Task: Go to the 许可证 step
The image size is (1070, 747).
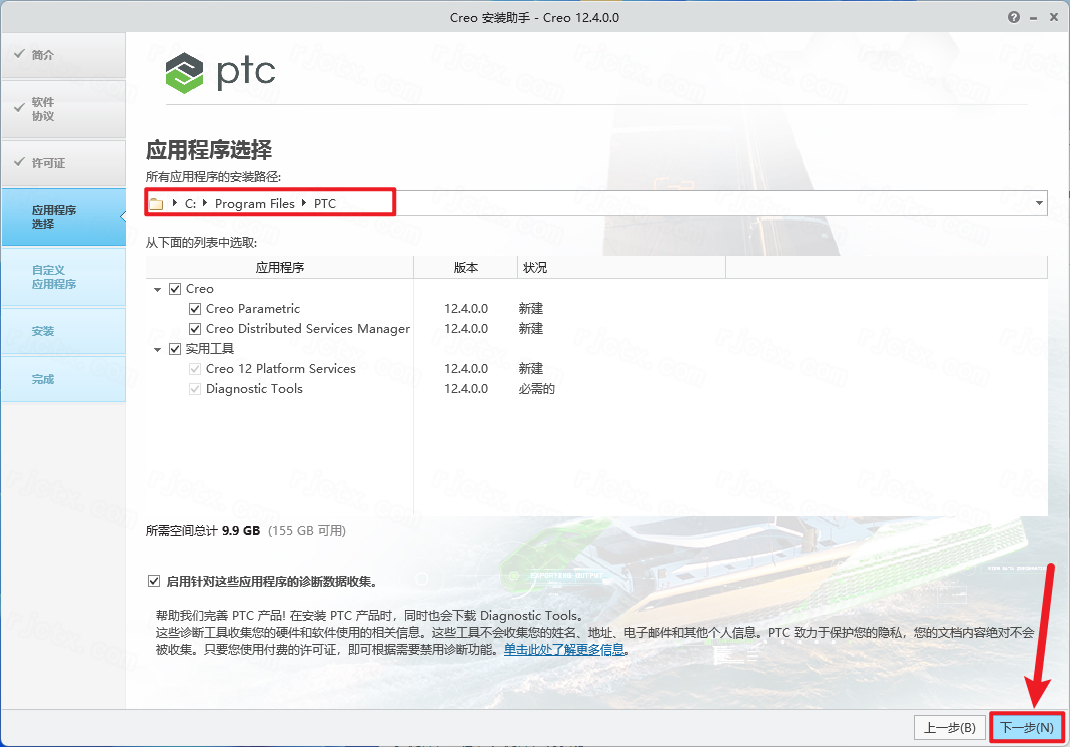Action: (63, 163)
